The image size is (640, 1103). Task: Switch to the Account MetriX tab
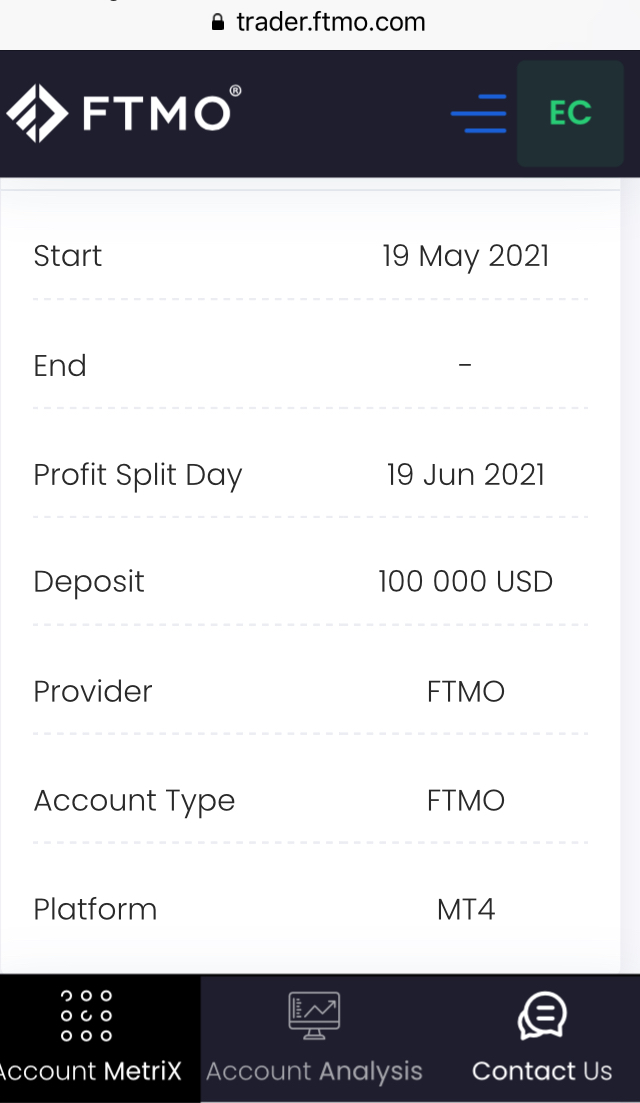(92, 1071)
